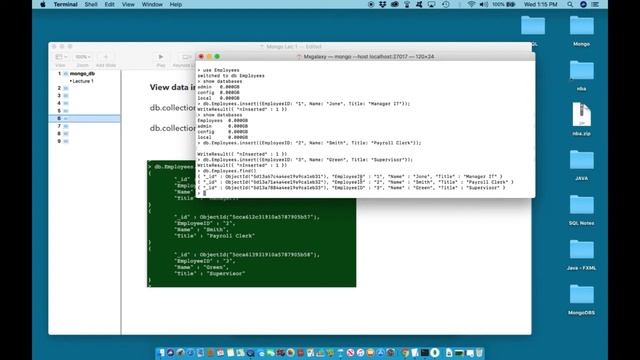This screenshot has height=360, width=640.
Task: Click Add Slide button in Keynote
Action: [106, 60]
